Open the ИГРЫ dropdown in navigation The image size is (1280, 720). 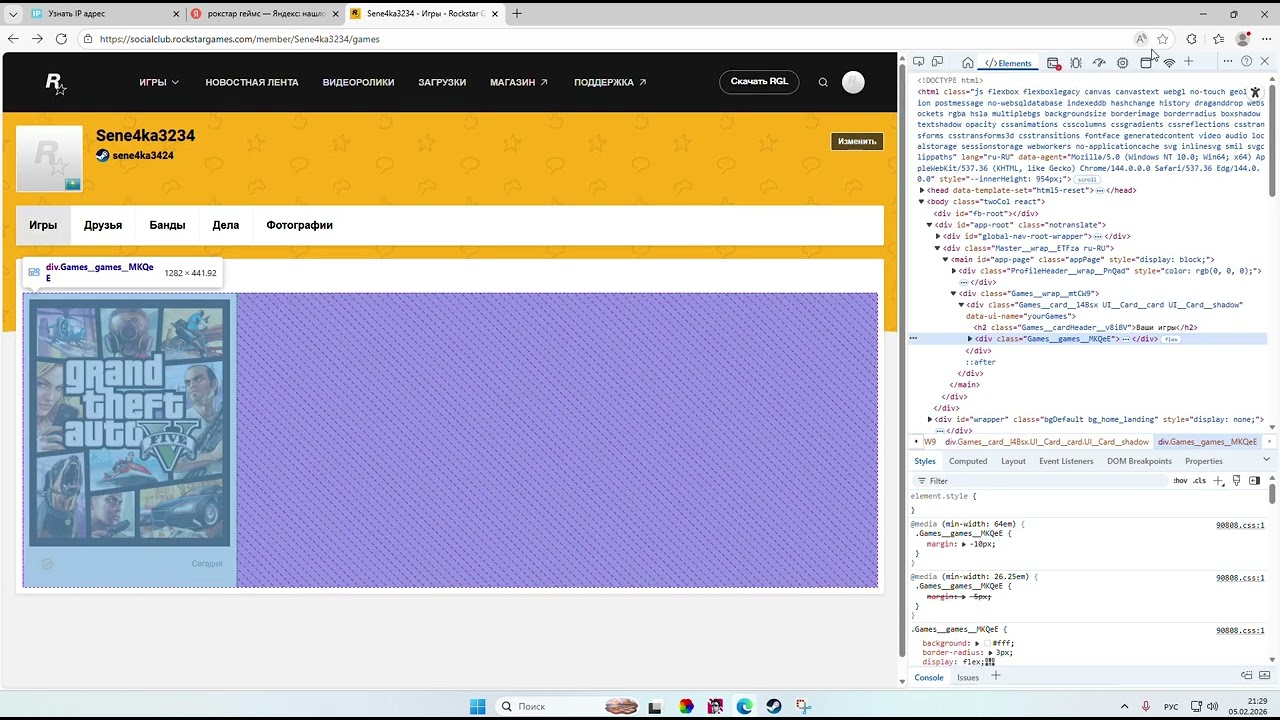(159, 82)
